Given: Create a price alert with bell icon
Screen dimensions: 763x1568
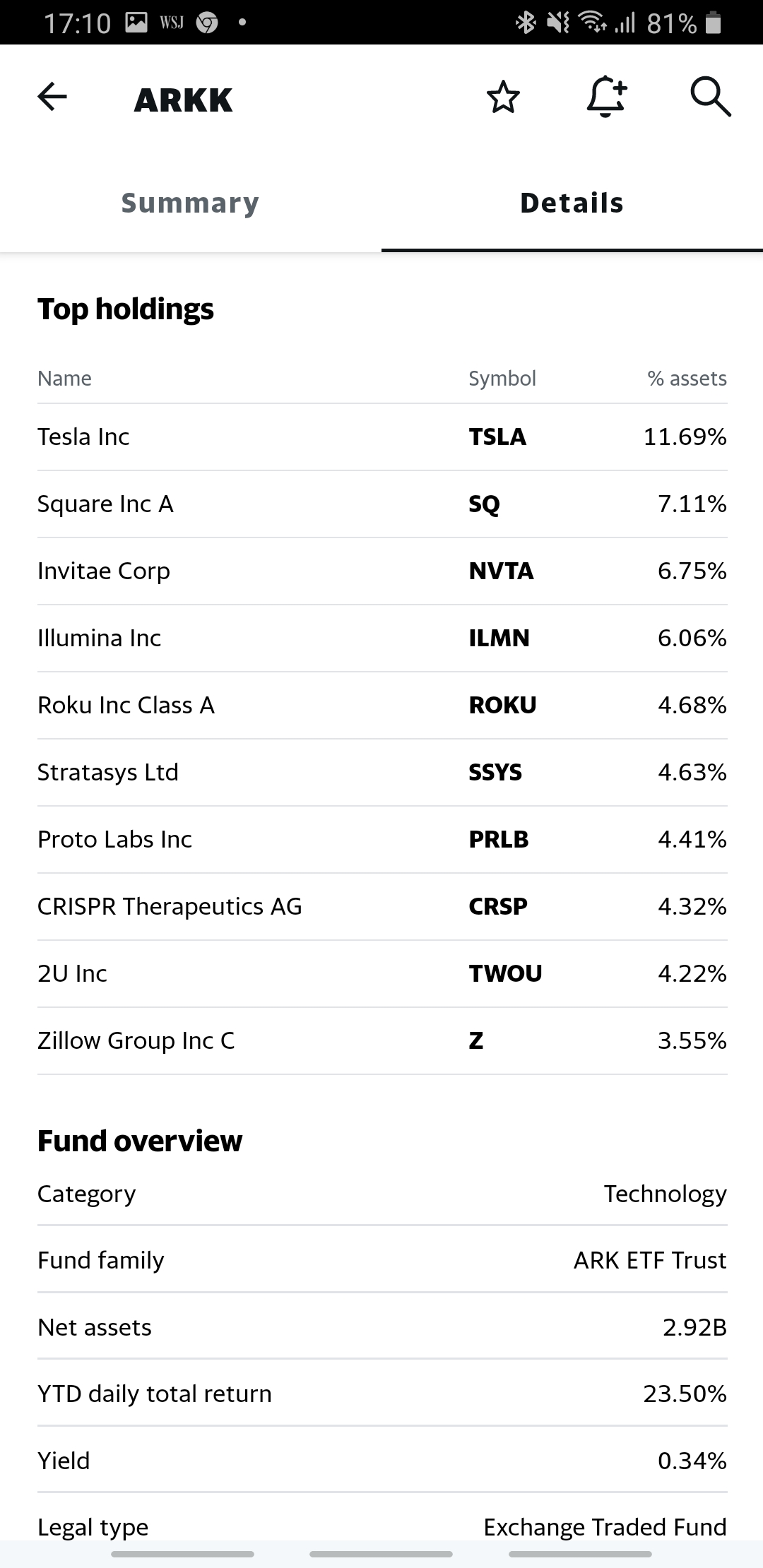Looking at the screenshot, I should (x=606, y=97).
